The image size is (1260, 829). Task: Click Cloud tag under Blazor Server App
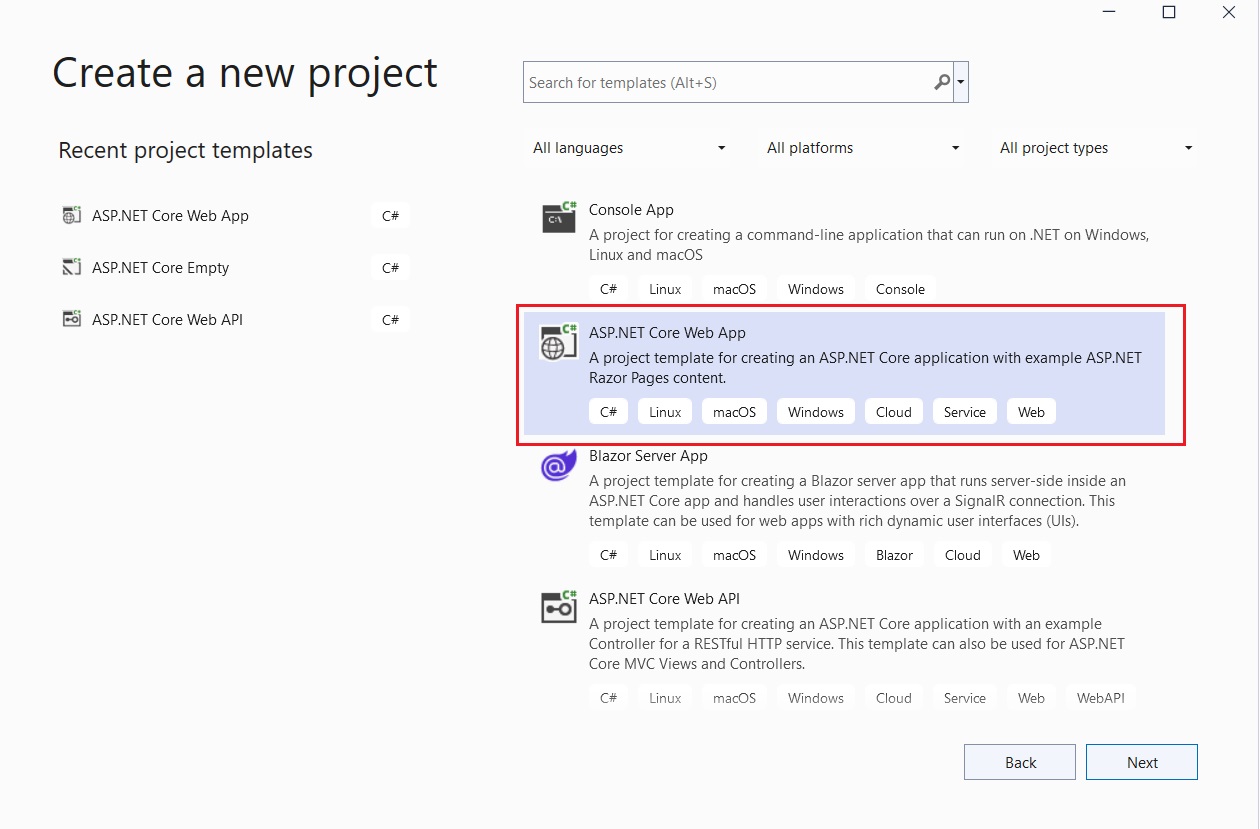[x=963, y=555]
